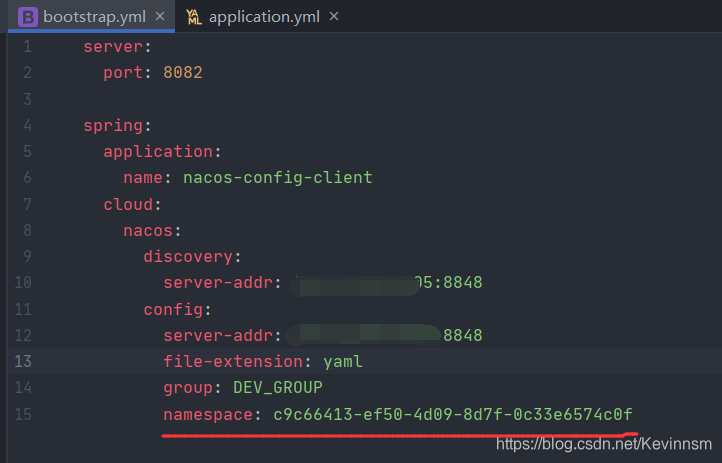Viewport: 722px width, 463px height.
Task: Click 'server-addr' key on line 10
Action: 218,283
